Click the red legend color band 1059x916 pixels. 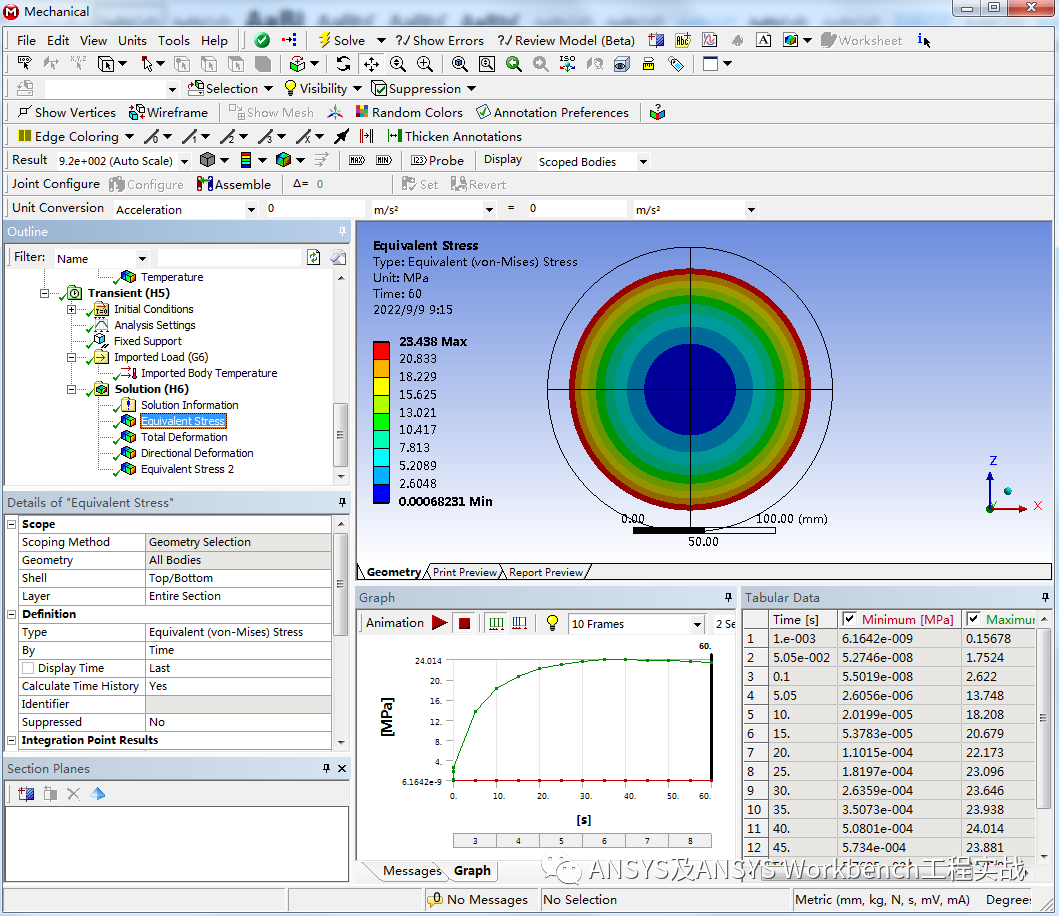click(x=382, y=350)
